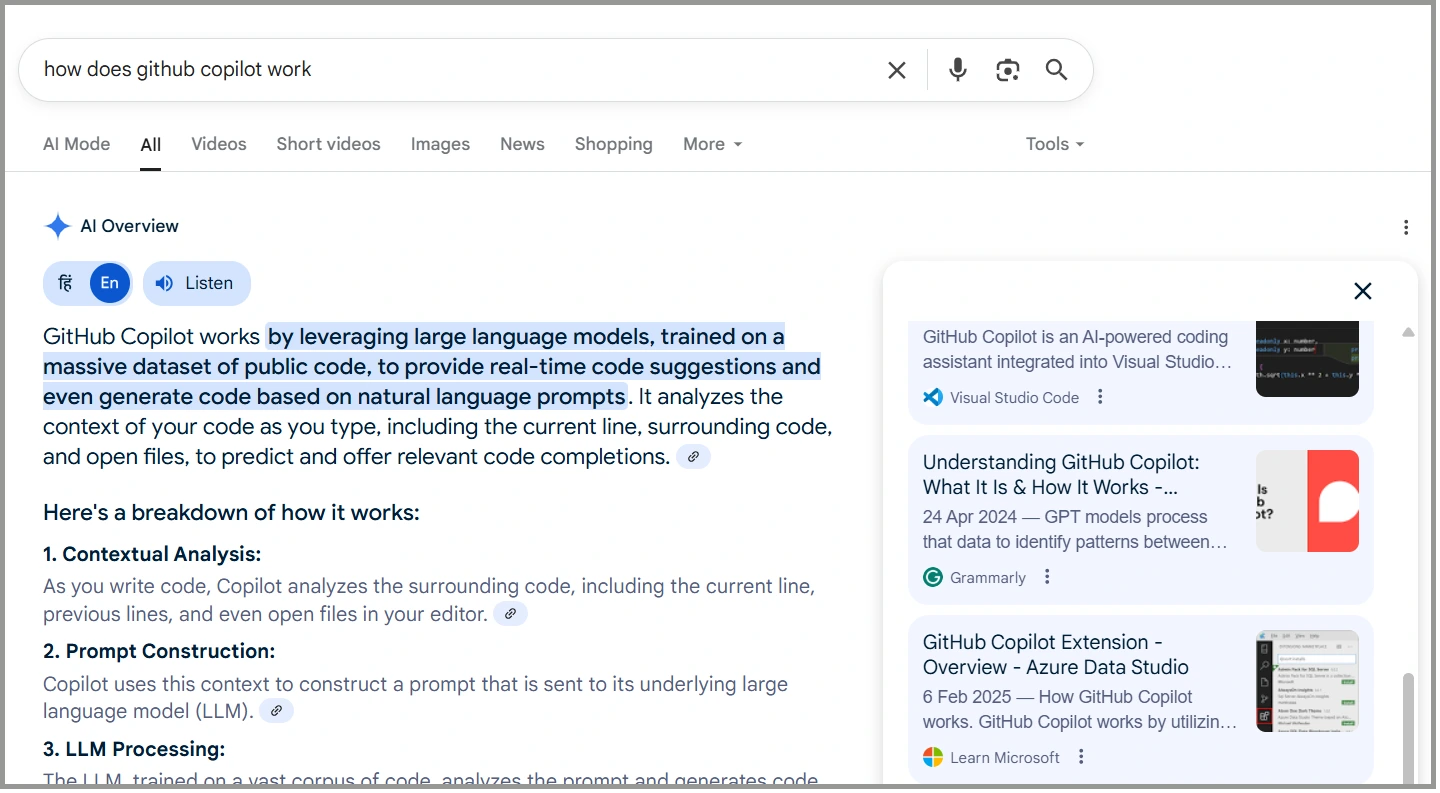Click the magnifying glass search icon

pos(1057,70)
